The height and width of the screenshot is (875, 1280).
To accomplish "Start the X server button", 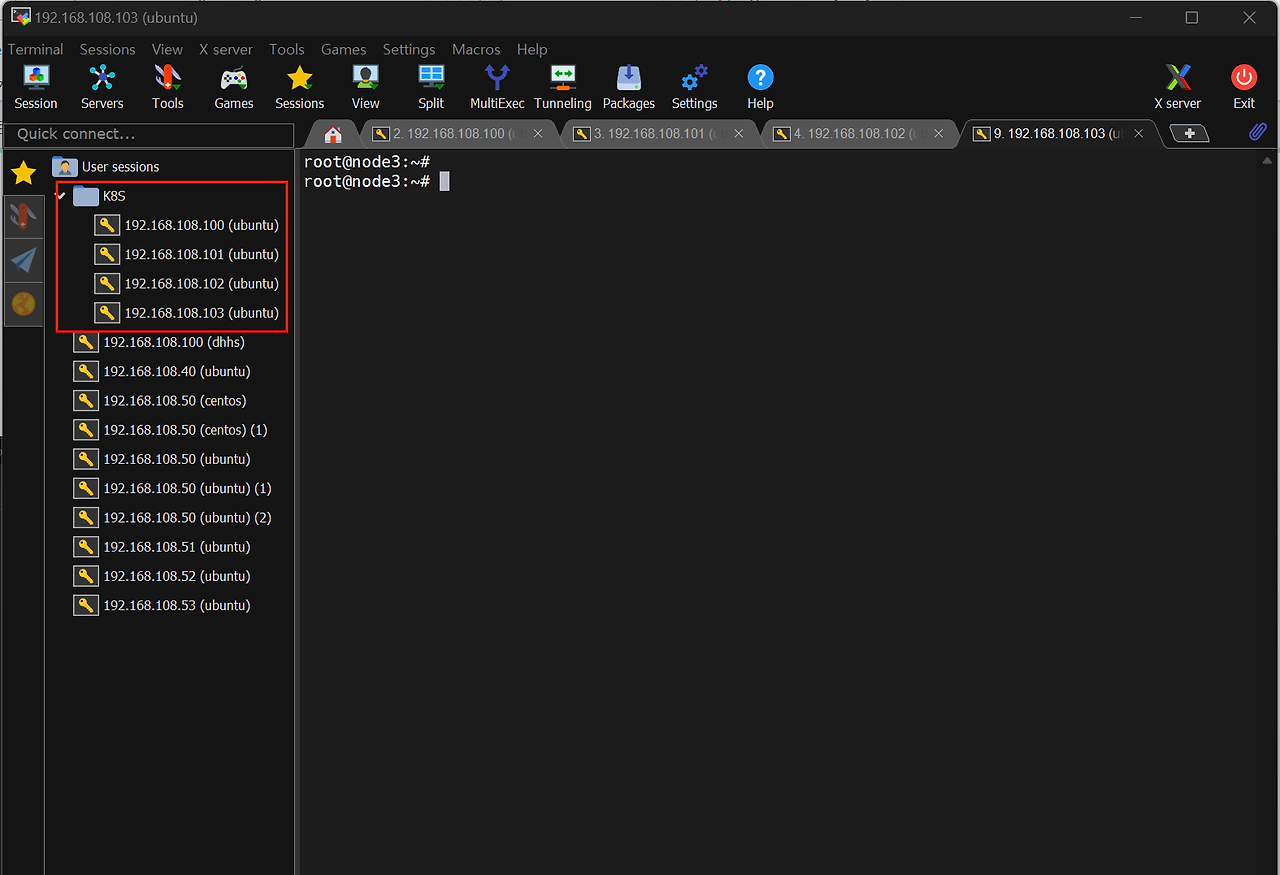I will 1178,87.
